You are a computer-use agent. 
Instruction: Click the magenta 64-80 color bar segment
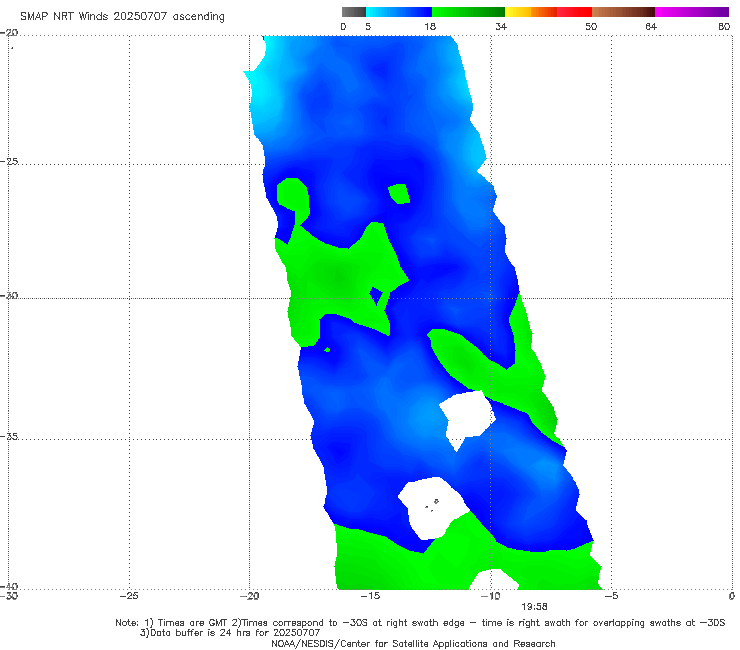pyautogui.click(x=692, y=12)
